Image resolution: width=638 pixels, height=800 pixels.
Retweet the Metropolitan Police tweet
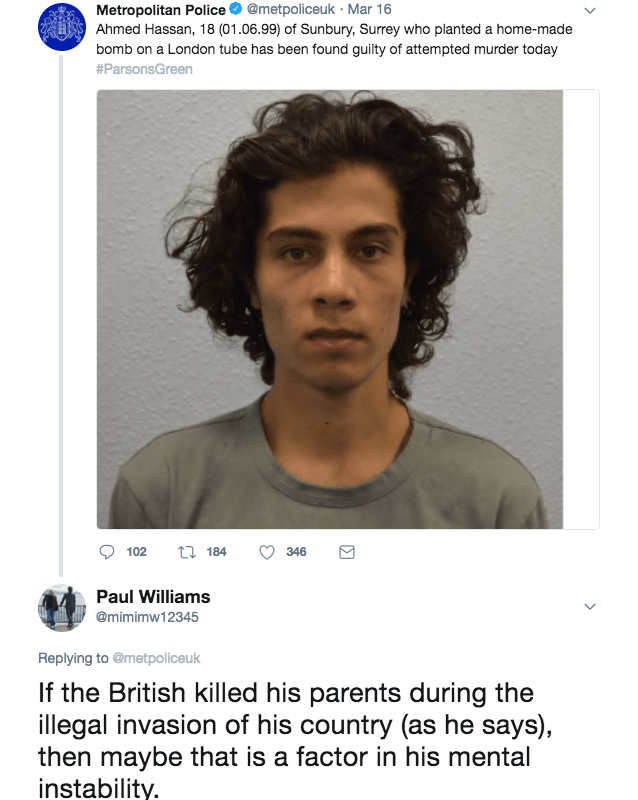186,552
